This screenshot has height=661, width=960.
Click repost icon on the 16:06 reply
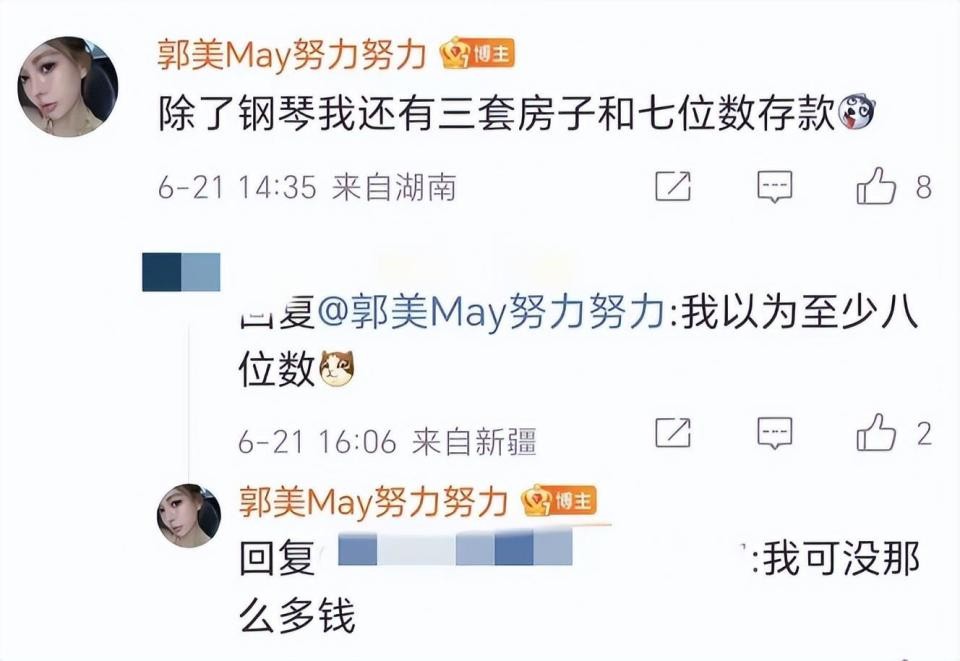[673, 433]
